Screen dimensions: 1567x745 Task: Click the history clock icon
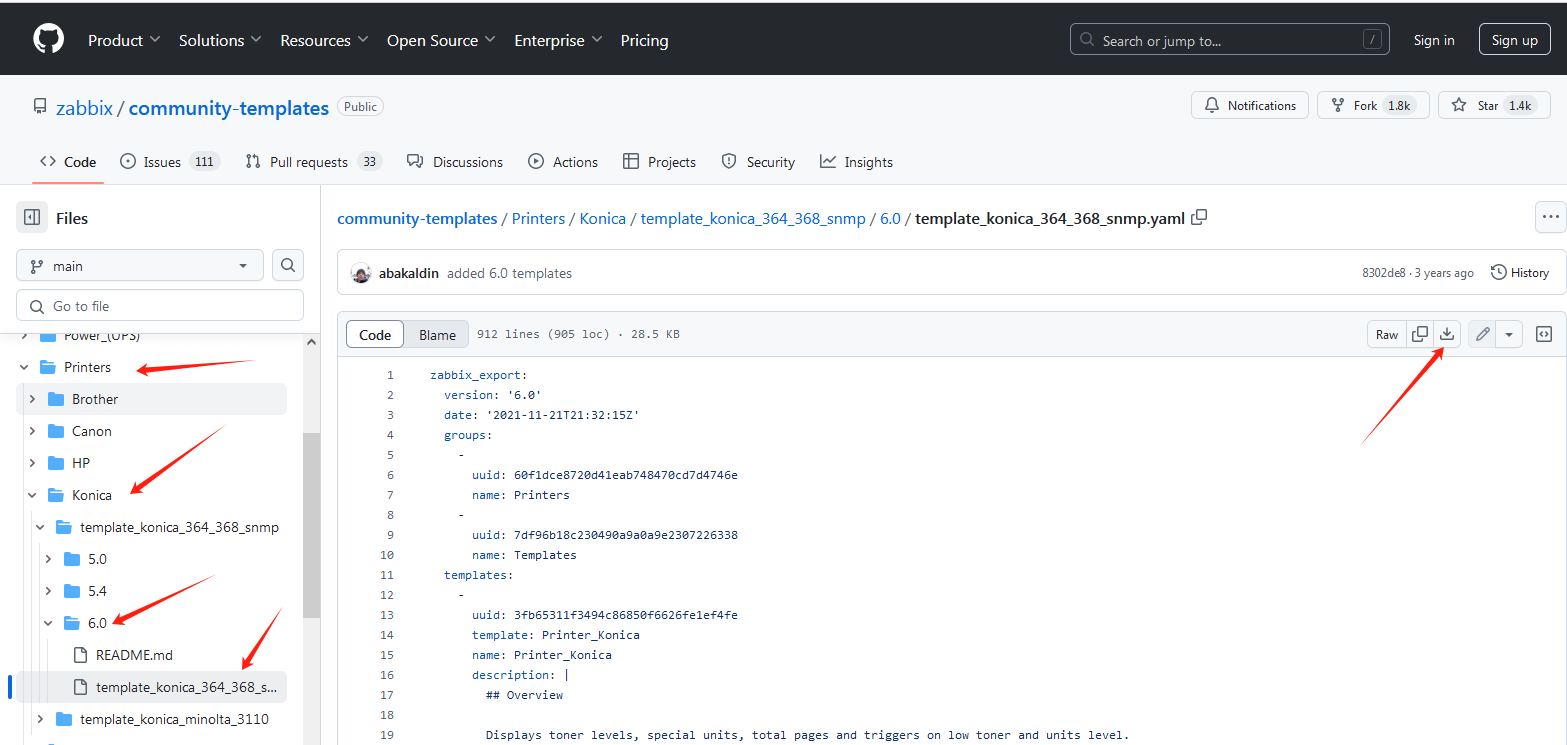pos(1498,272)
